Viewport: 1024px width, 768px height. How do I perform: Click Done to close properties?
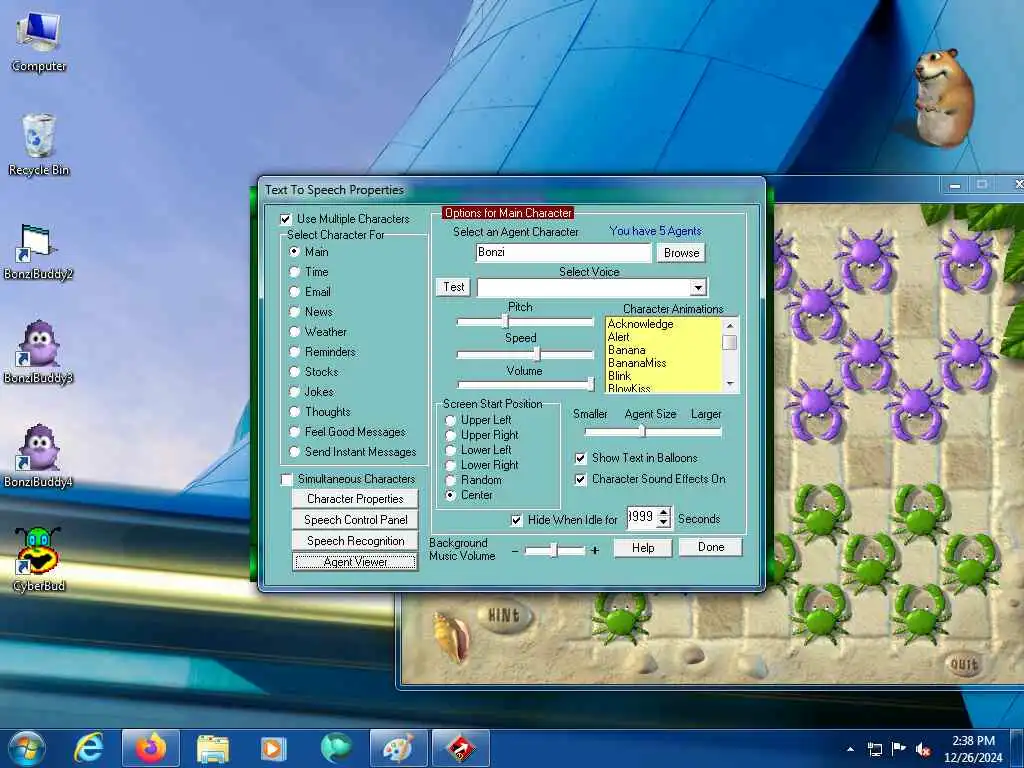[711, 547]
